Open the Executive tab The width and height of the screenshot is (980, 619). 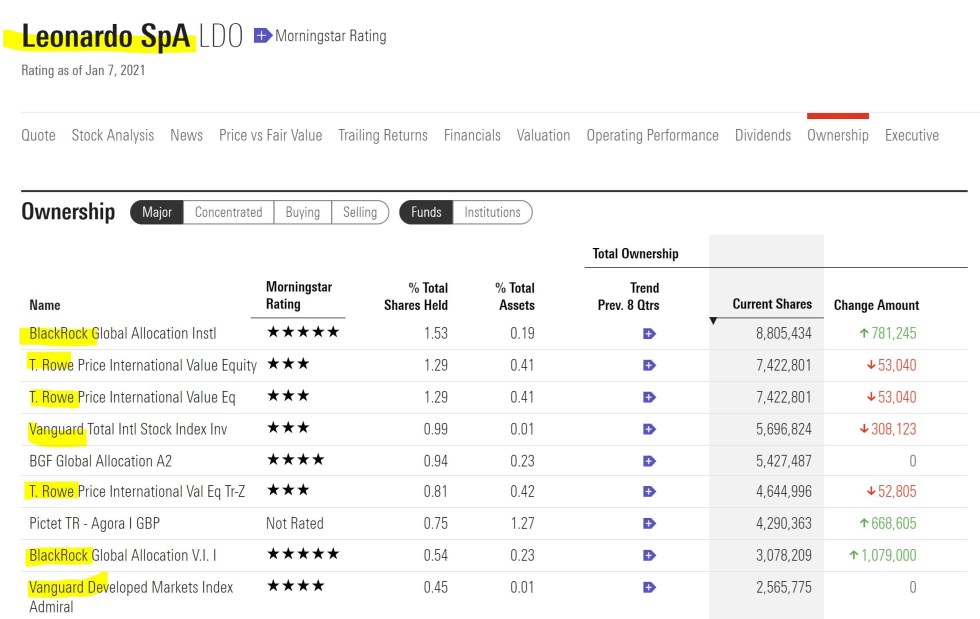[912, 135]
